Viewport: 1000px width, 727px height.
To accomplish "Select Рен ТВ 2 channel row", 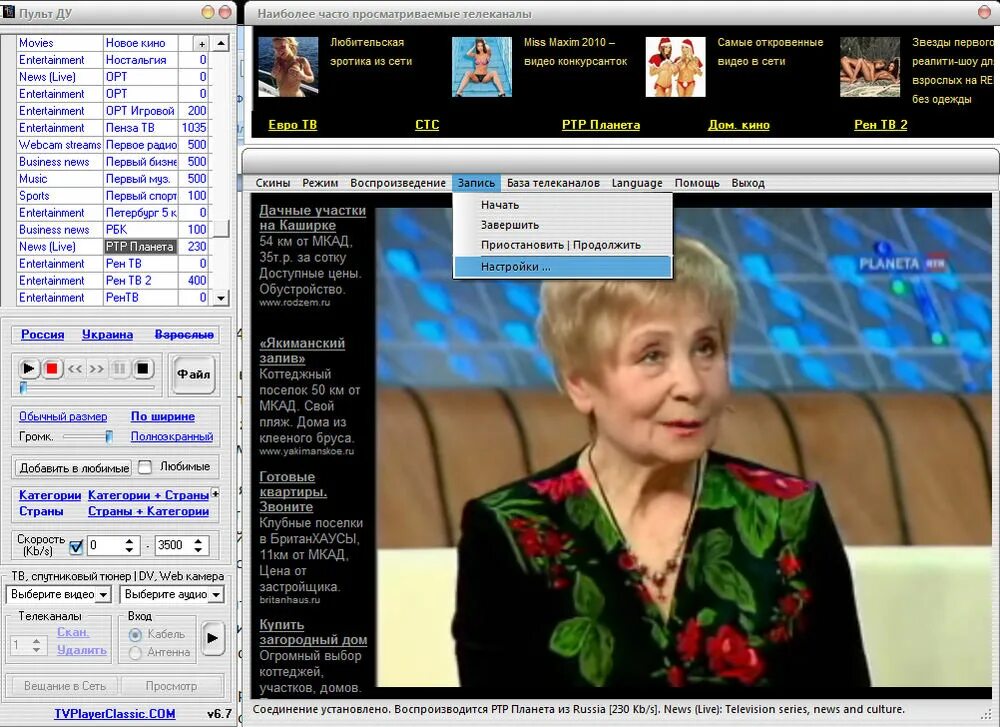I will click(x=114, y=281).
